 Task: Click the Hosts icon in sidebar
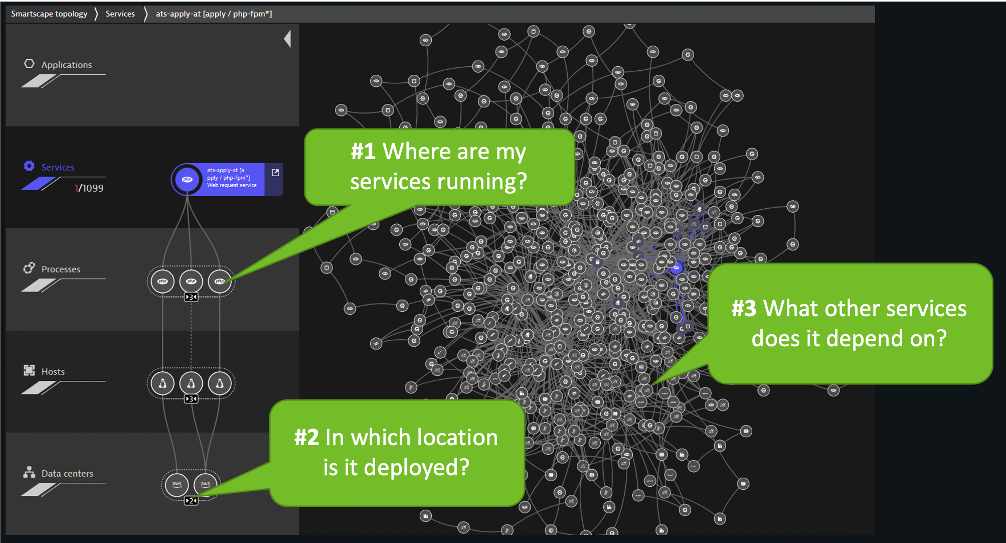point(29,371)
